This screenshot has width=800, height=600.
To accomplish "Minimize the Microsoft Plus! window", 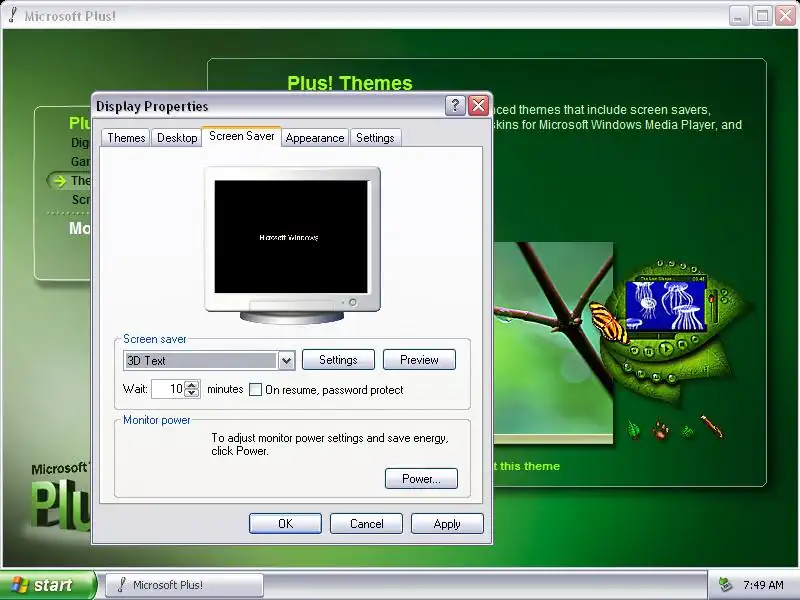I will pos(738,16).
